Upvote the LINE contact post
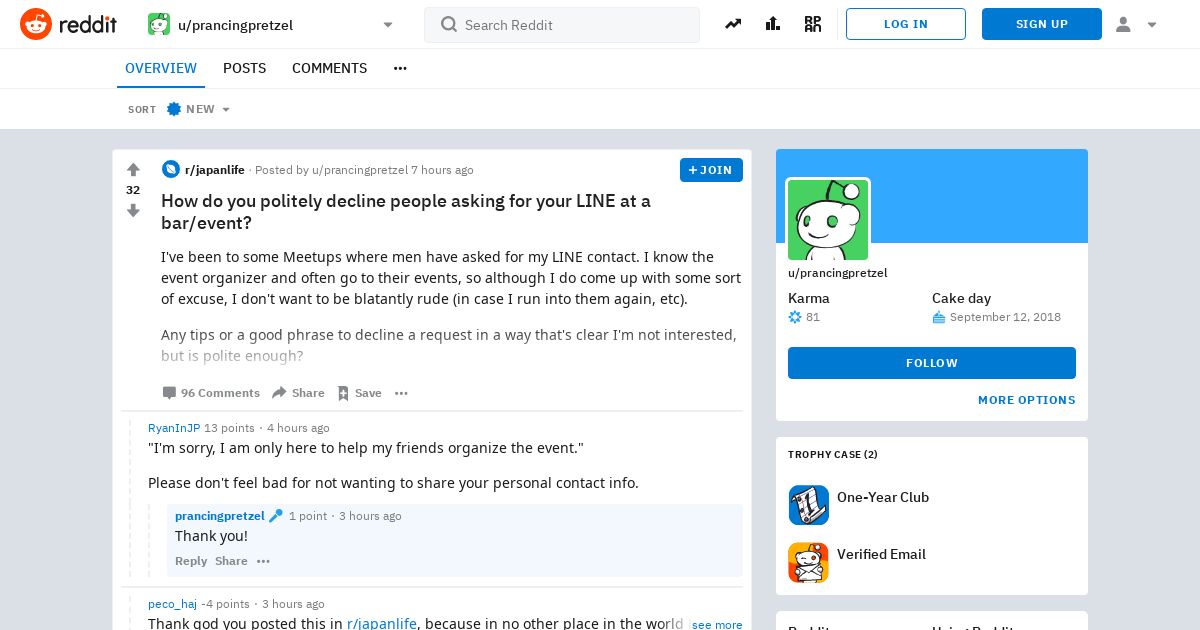The height and width of the screenshot is (630, 1200). (x=133, y=170)
